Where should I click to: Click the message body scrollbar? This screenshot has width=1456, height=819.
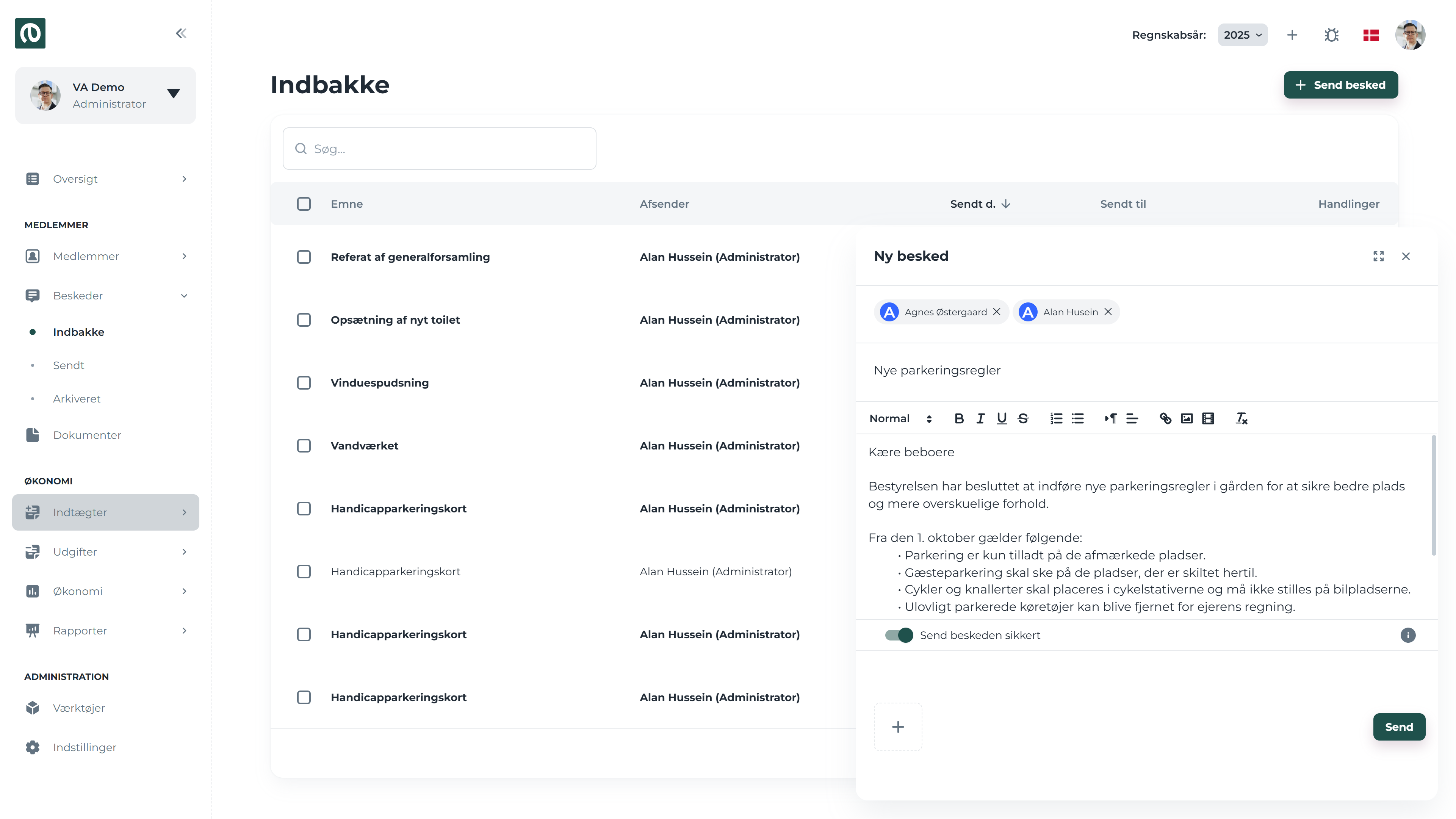1433,495
